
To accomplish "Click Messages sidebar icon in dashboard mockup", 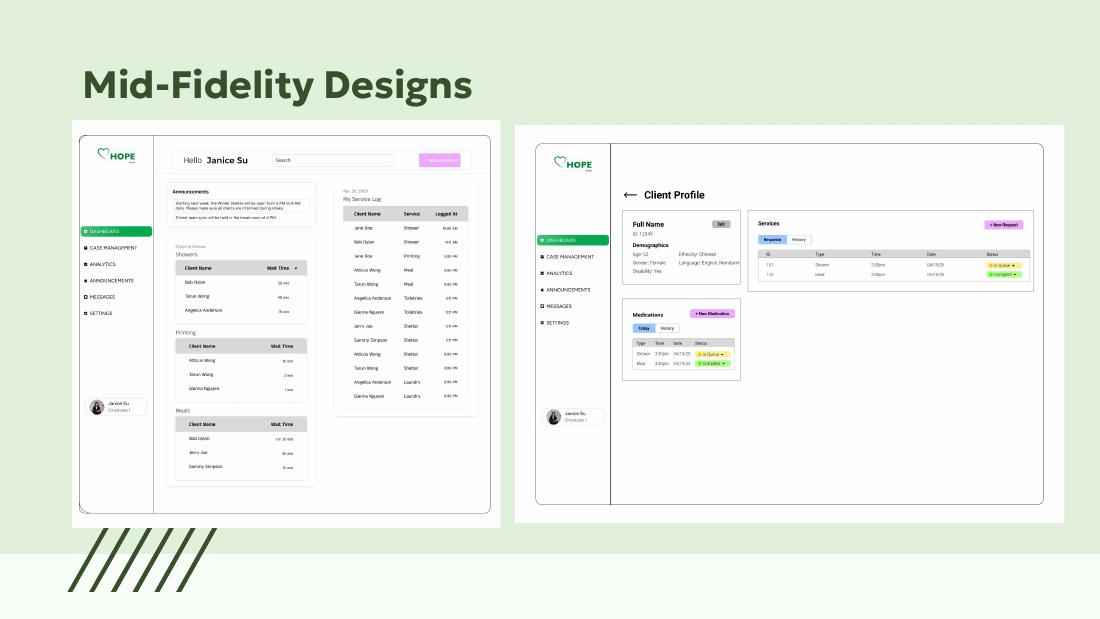I will 86,297.
